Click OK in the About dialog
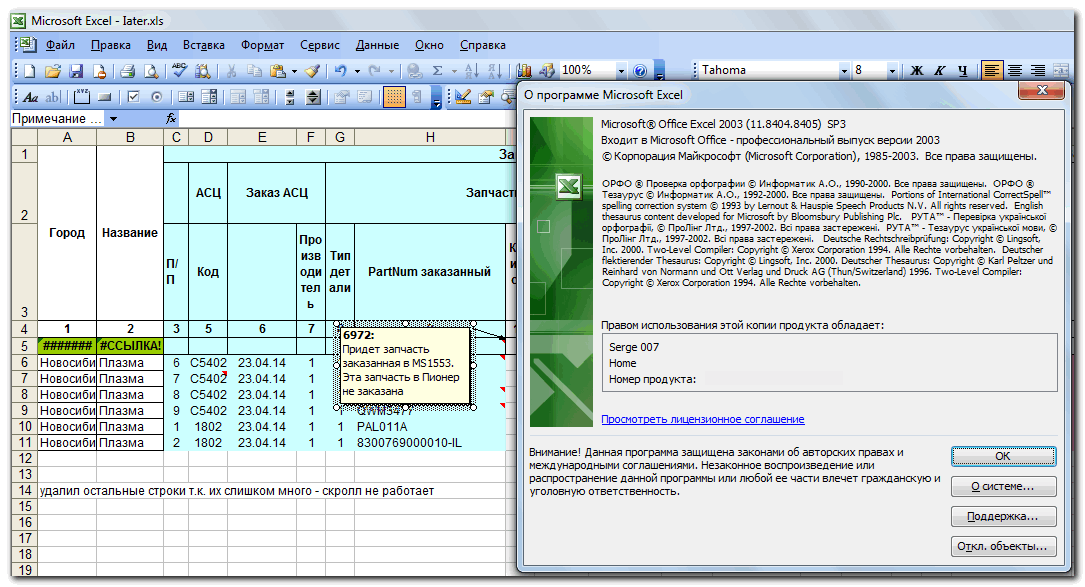Viewport: 1085px width, 587px height. pos(1003,456)
